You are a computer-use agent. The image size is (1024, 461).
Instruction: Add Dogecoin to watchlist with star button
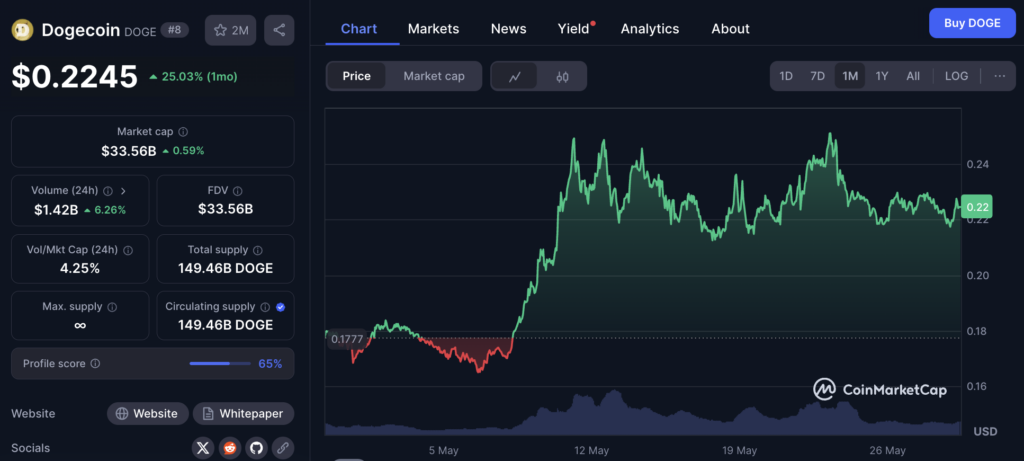[x=231, y=30]
